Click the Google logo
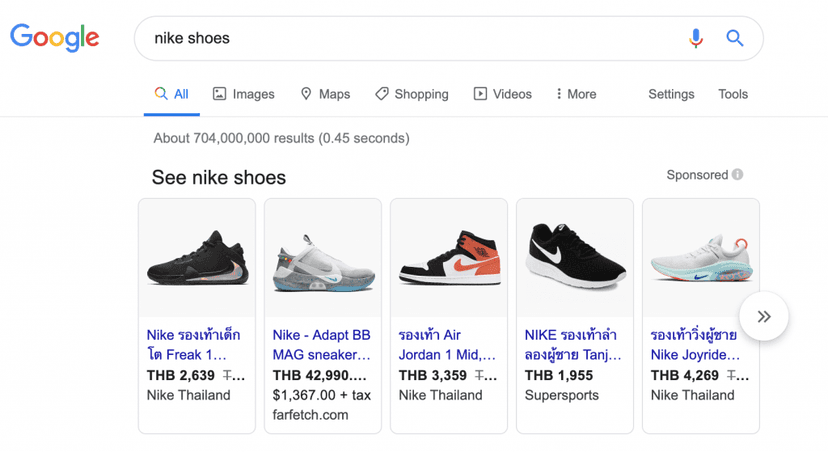The width and height of the screenshot is (828, 452). click(x=55, y=38)
